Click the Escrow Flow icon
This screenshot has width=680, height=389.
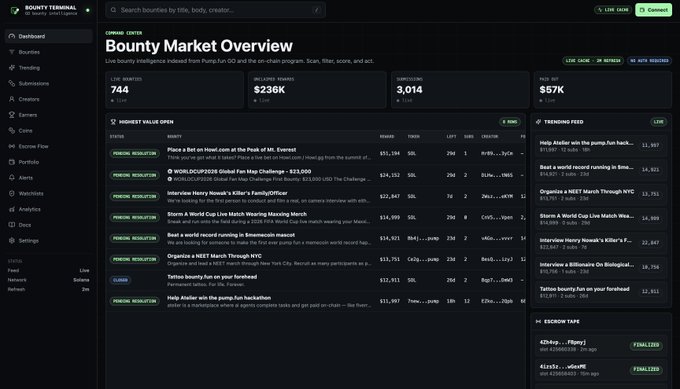[12, 146]
